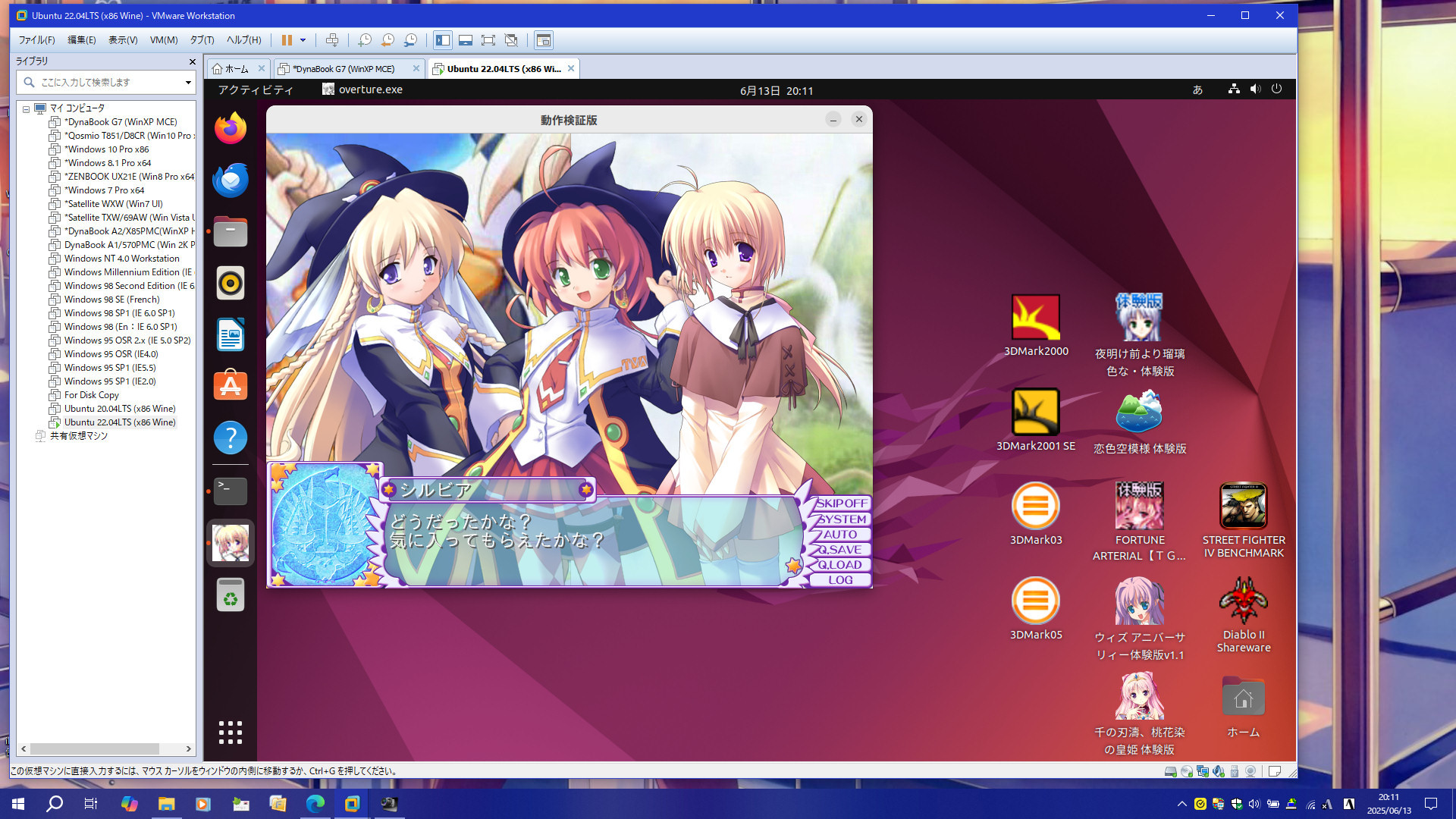Click VMware status bar sound card icon
1456x819 pixels.
(x=1219, y=771)
